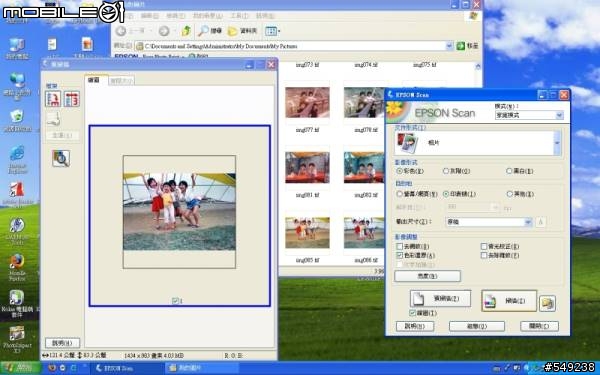The width and height of the screenshot is (600, 375).
Task: Open the Mode dropdown in EPSON Scan
Action: [529, 115]
